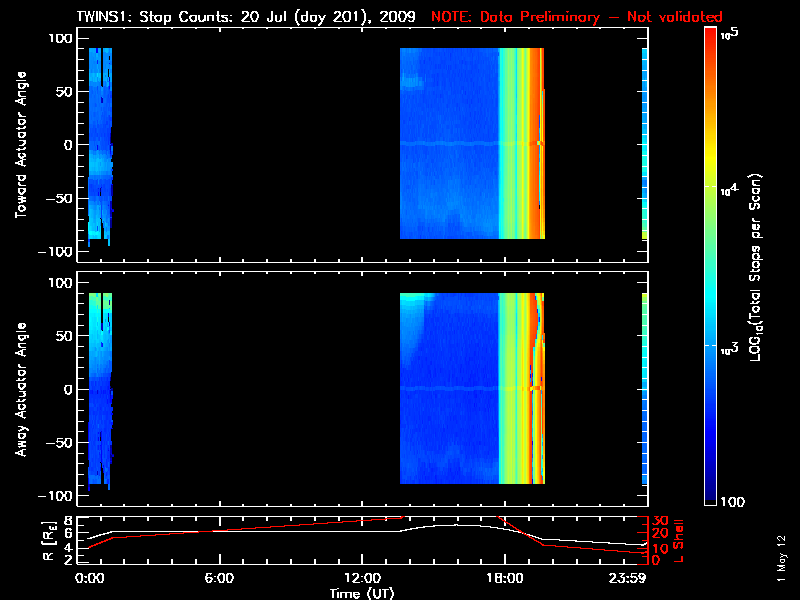Screen dimensions: 800x600
Task: Select the 0:00 time tick label
Action: pos(90,578)
